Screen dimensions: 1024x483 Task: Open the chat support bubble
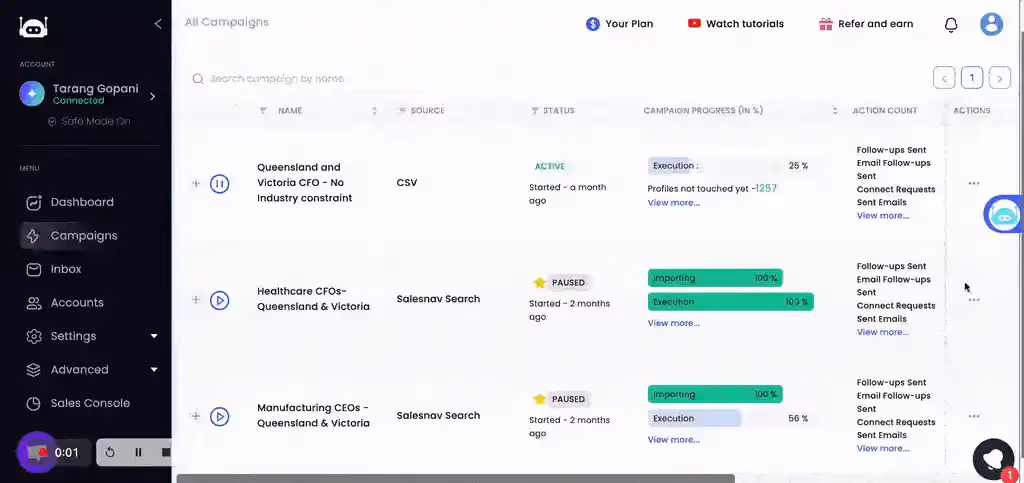tap(993, 459)
